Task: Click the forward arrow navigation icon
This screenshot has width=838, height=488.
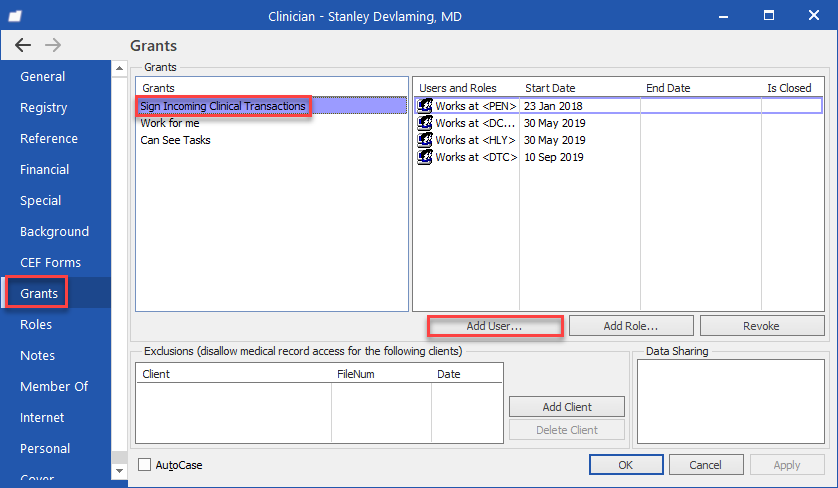Action: [x=53, y=45]
